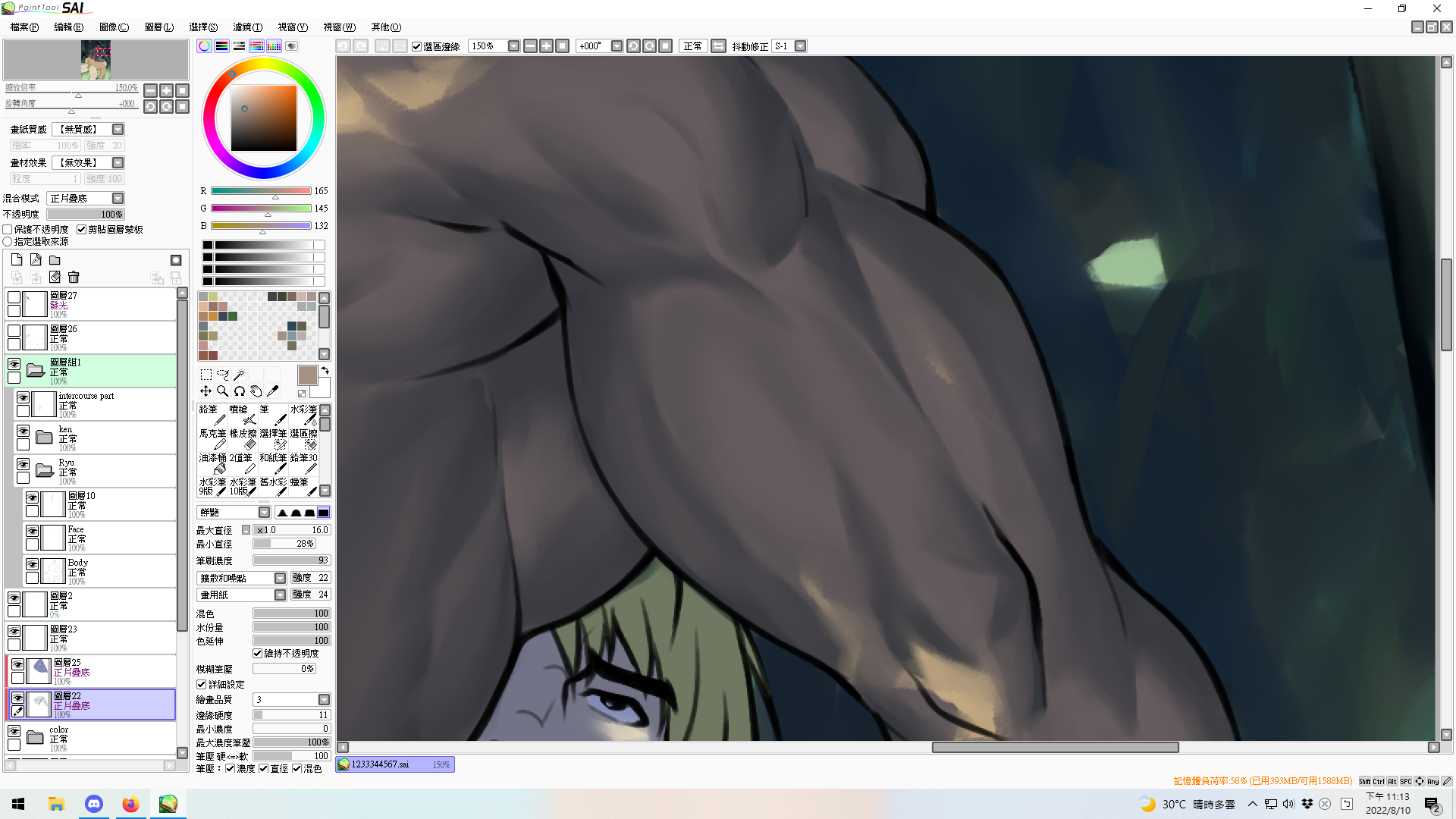Open the 濾鏡(T) filter menu
Viewport: 1456px width, 819px height.
pyautogui.click(x=247, y=27)
